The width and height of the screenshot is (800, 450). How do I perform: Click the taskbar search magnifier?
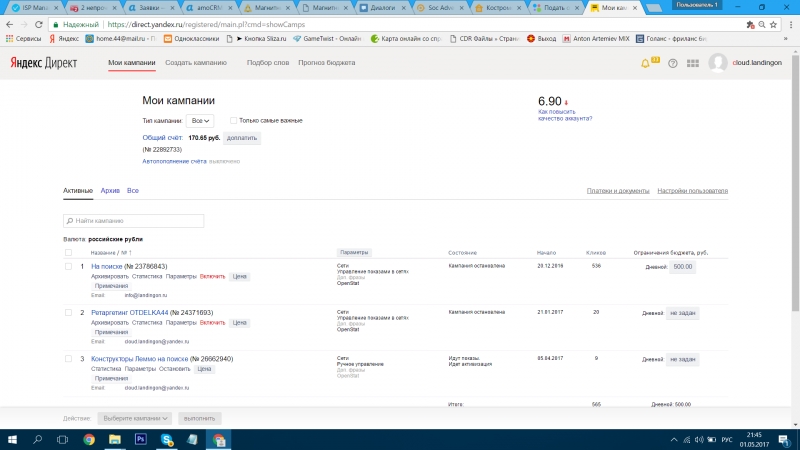coord(37,439)
